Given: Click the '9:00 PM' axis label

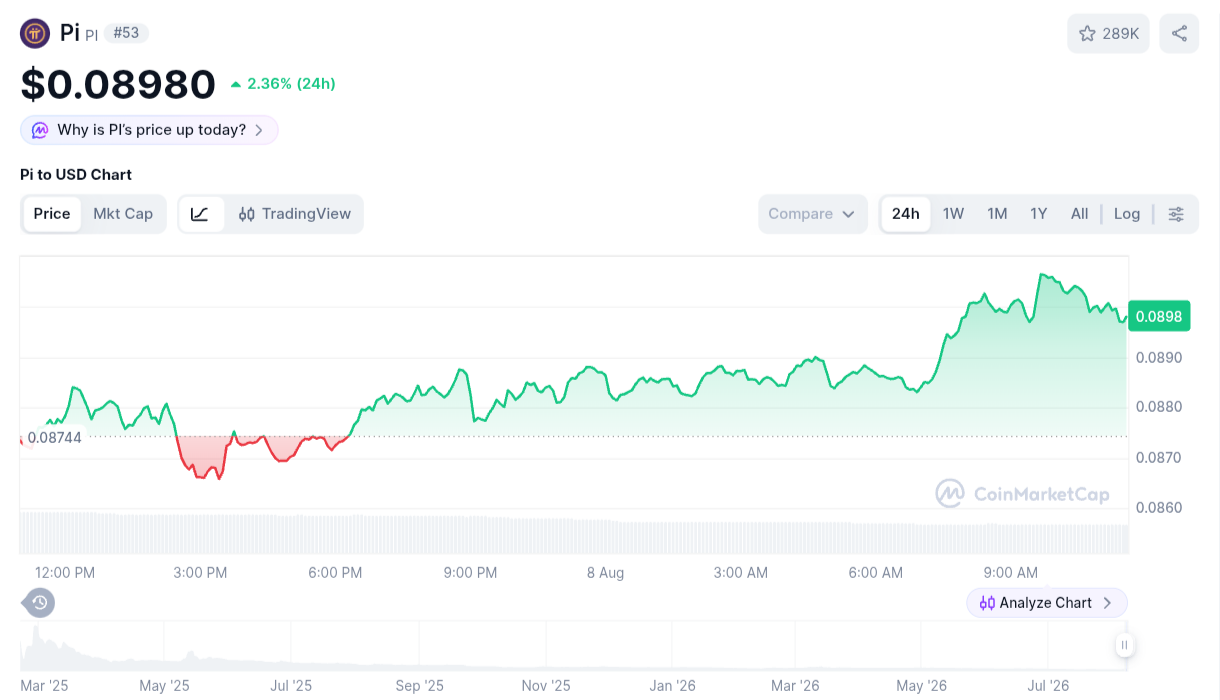Looking at the screenshot, I should point(470,573).
